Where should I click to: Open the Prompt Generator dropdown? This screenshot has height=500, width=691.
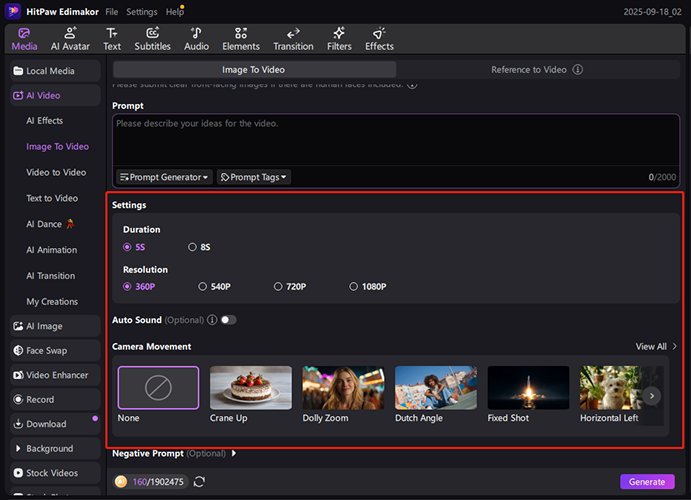pyautogui.click(x=164, y=177)
